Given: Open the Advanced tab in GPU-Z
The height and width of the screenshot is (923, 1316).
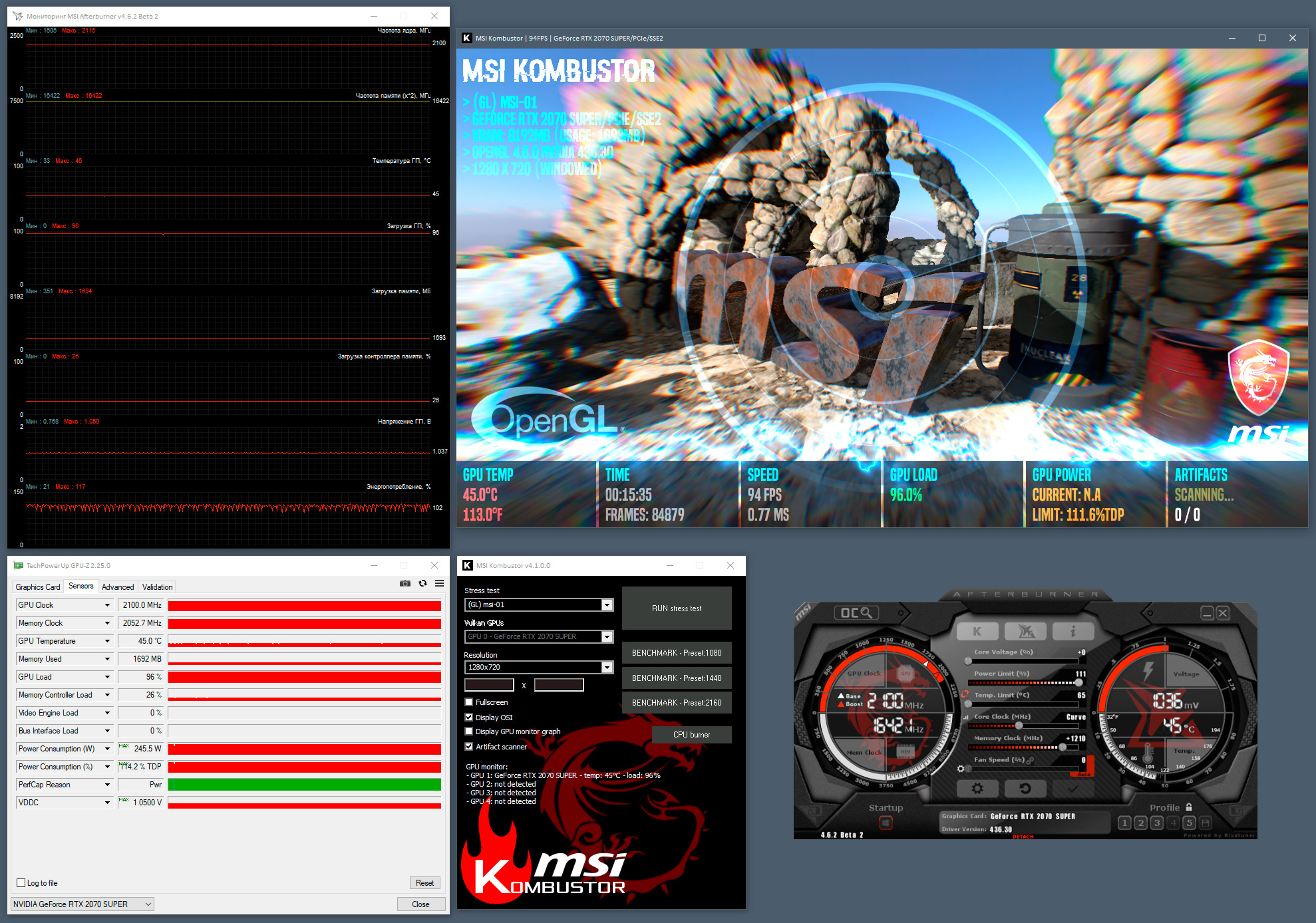Looking at the screenshot, I should point(118,587).
